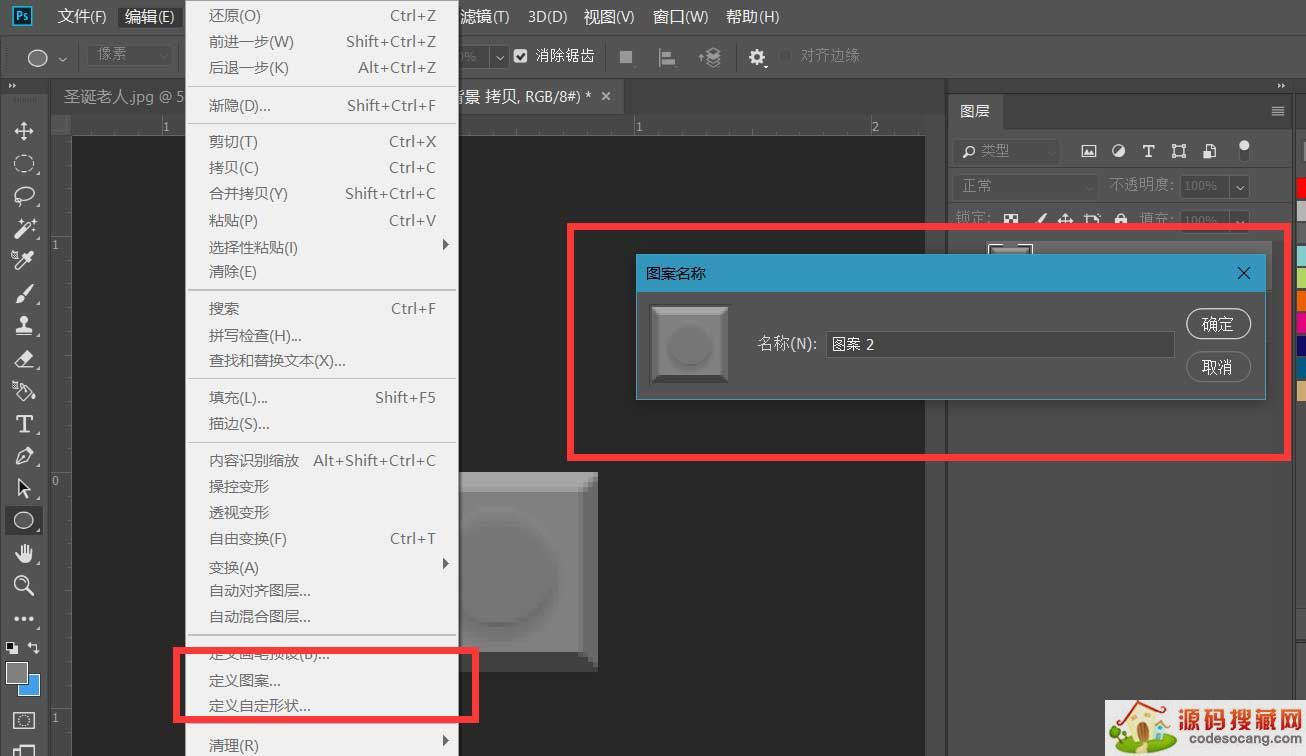Open the gear settings icon in options bar
Viewport: 1306px width, 756px height.
point(757,57)
